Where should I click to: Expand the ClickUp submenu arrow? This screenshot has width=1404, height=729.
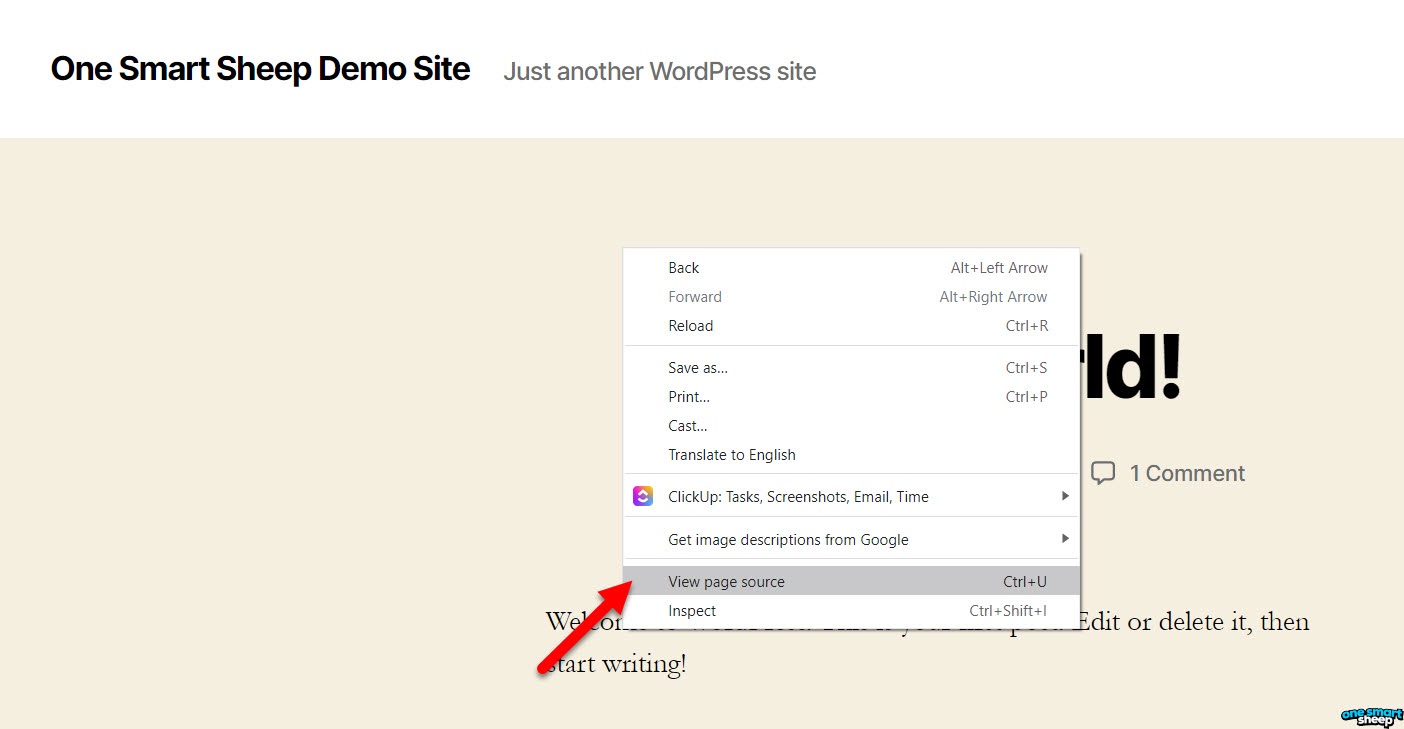click(1065, 496)
